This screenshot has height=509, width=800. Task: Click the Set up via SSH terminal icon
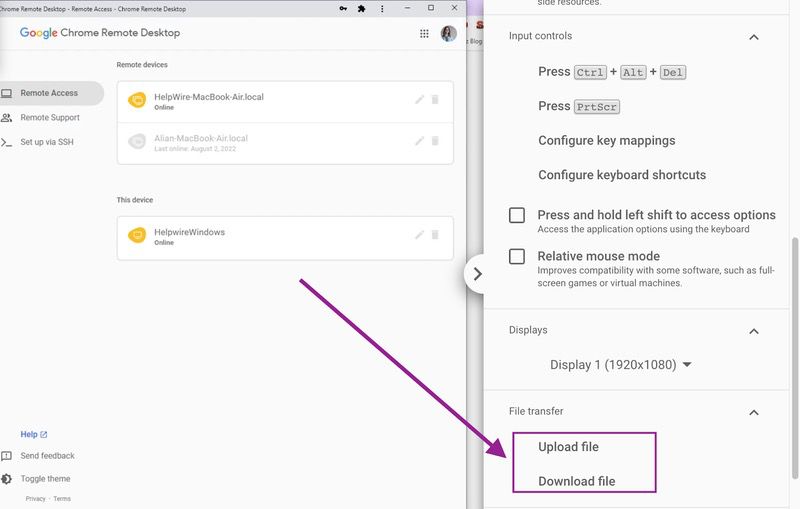pyautogui.click(x=6, y=142)
